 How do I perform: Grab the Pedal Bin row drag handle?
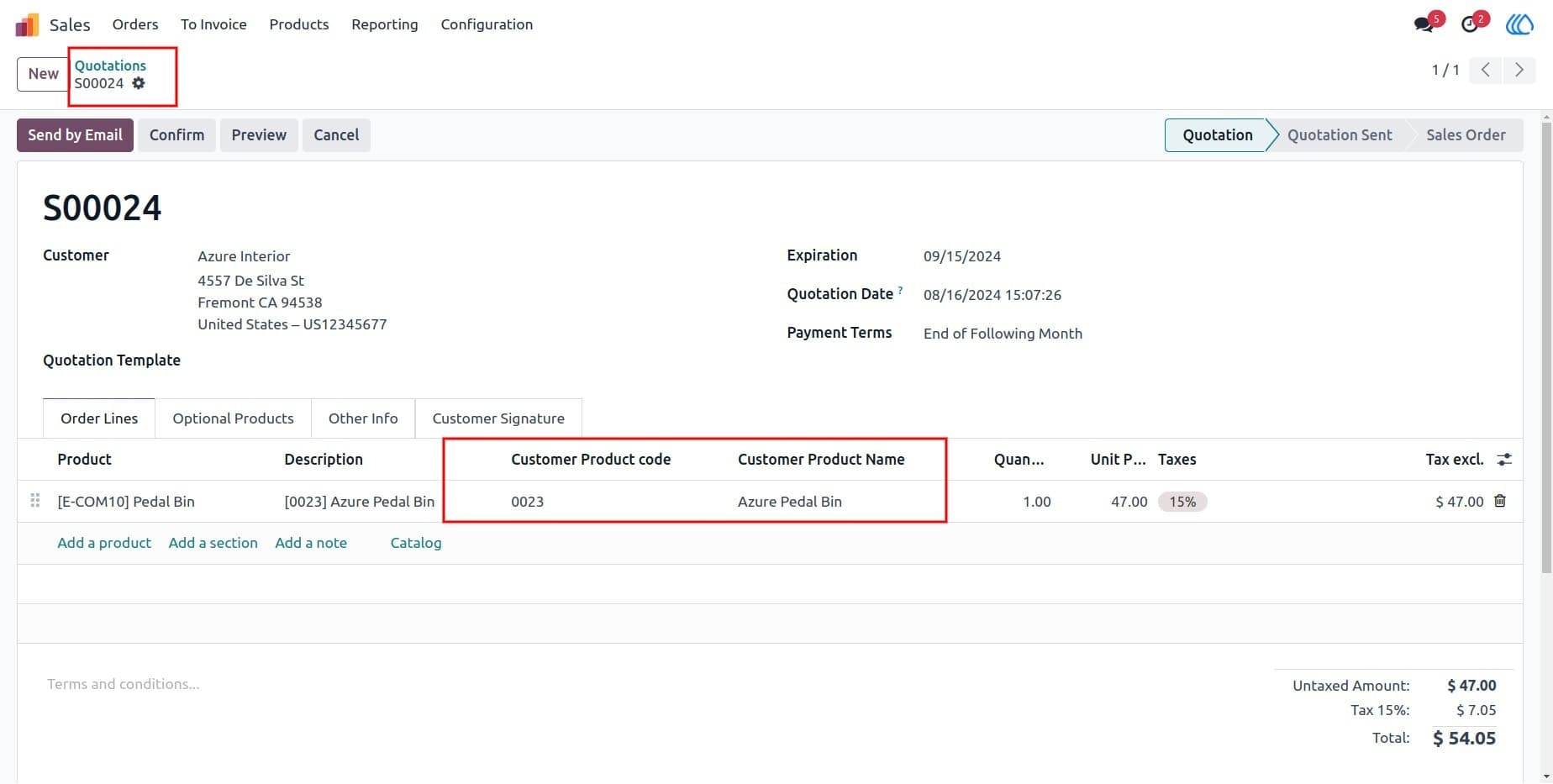[34, 501]
